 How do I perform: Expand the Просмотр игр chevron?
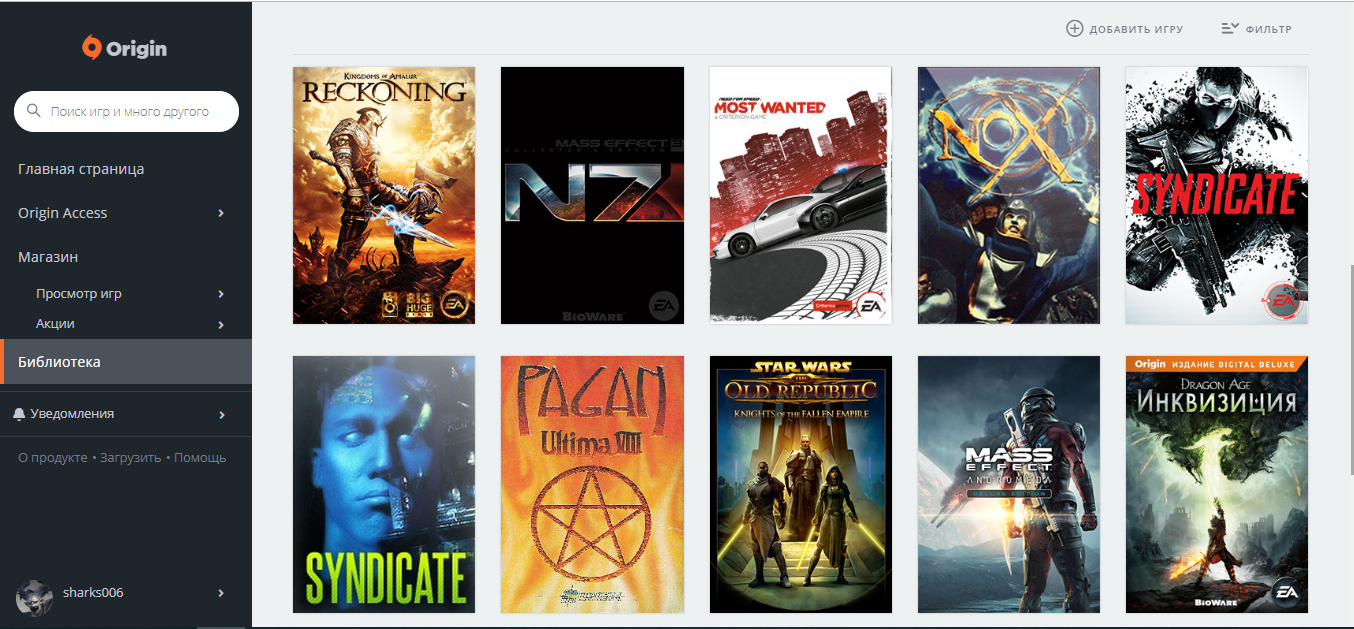(221, 294)
